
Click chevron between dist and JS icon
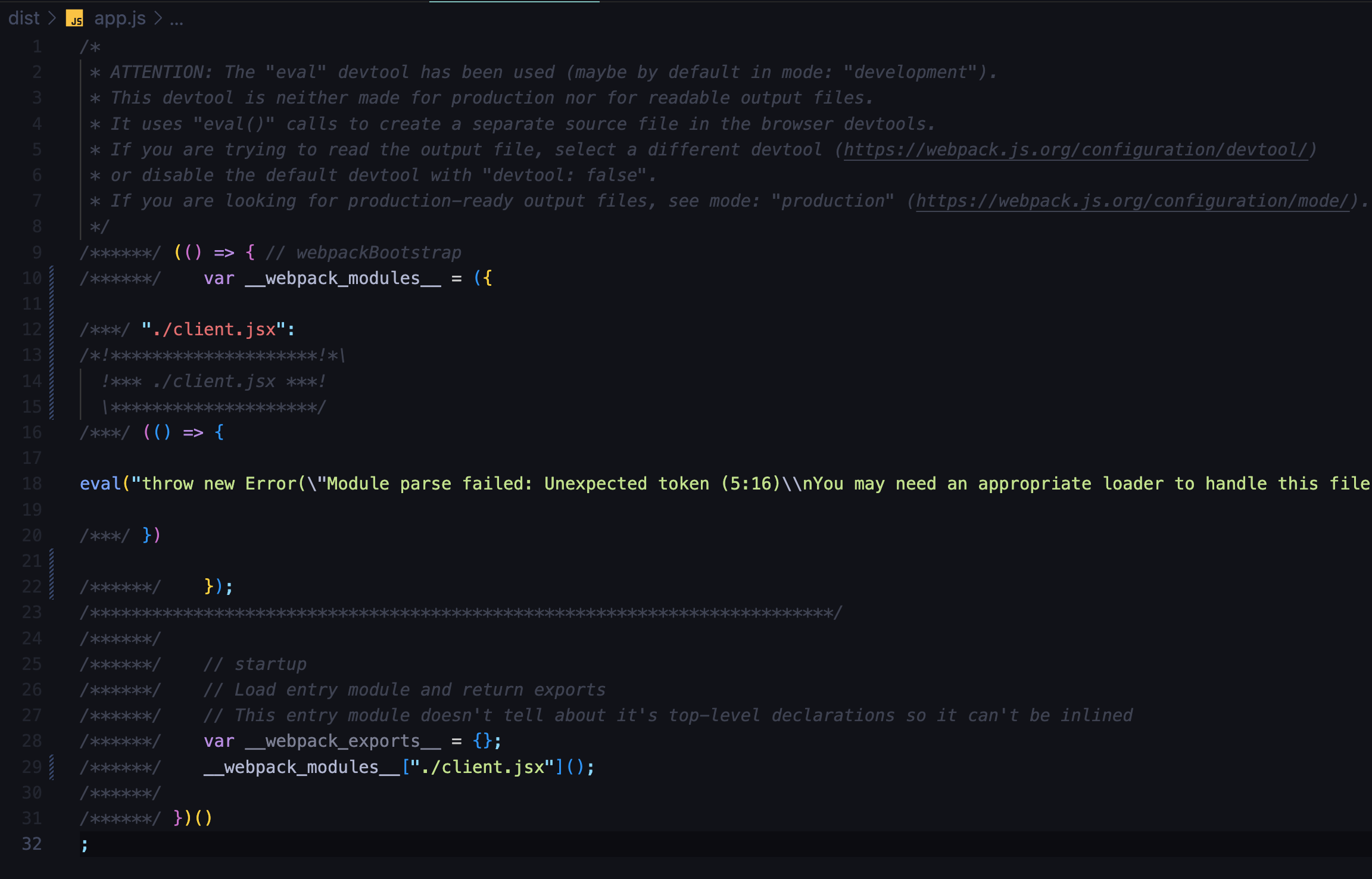point(52,18)
